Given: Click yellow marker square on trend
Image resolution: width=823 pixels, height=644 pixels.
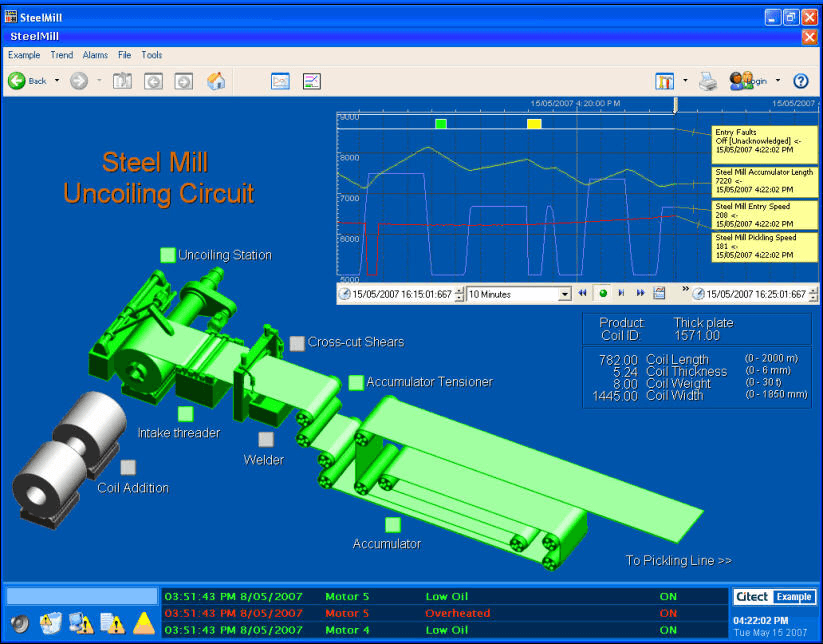Looking at the screenshot, I should [534, 124].
